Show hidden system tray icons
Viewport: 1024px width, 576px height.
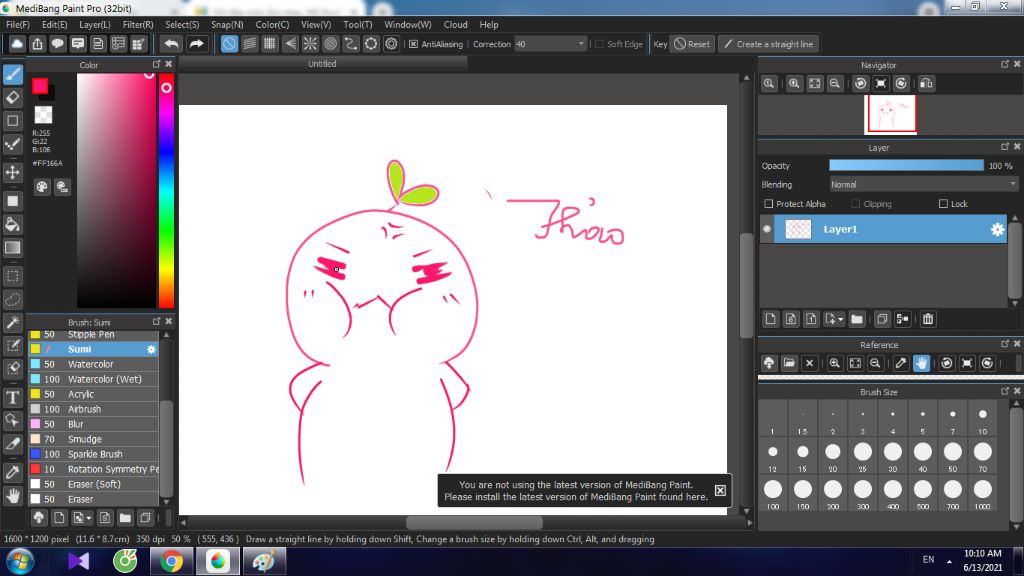[x=949, y=561]
